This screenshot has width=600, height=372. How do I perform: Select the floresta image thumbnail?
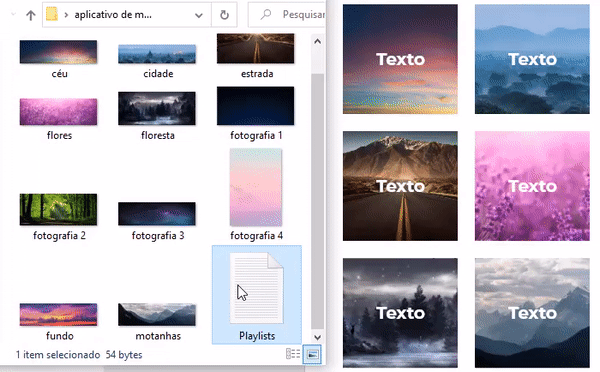coord(157,108)
